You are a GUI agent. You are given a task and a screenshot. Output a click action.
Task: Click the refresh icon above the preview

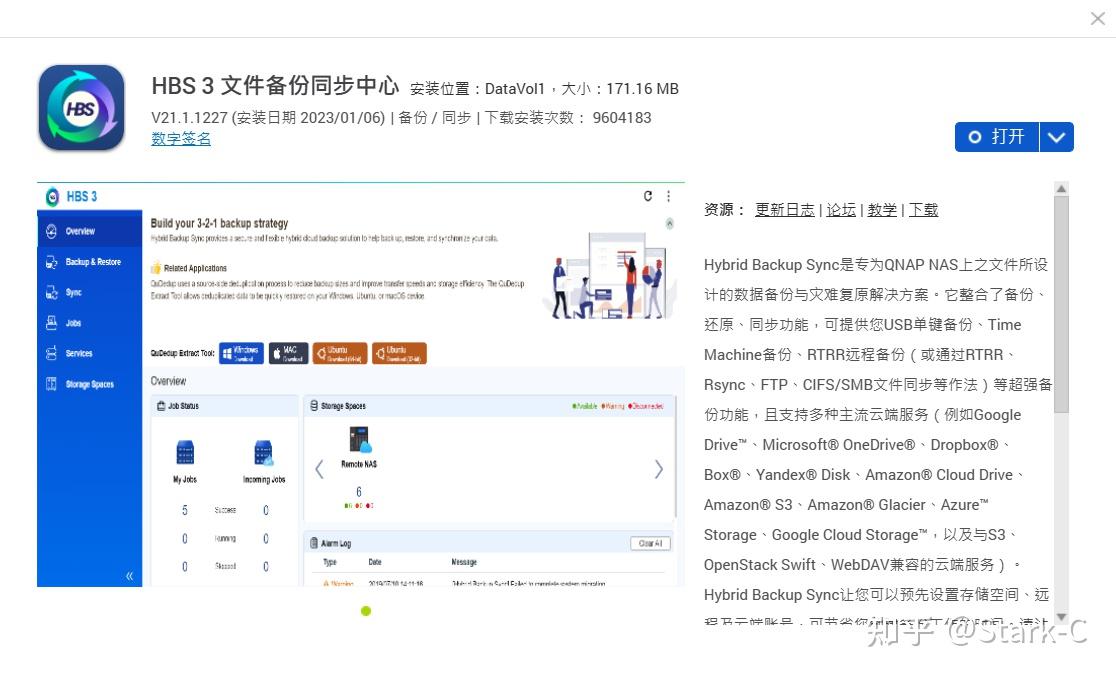pyautogui.click(x=647, y=196)
